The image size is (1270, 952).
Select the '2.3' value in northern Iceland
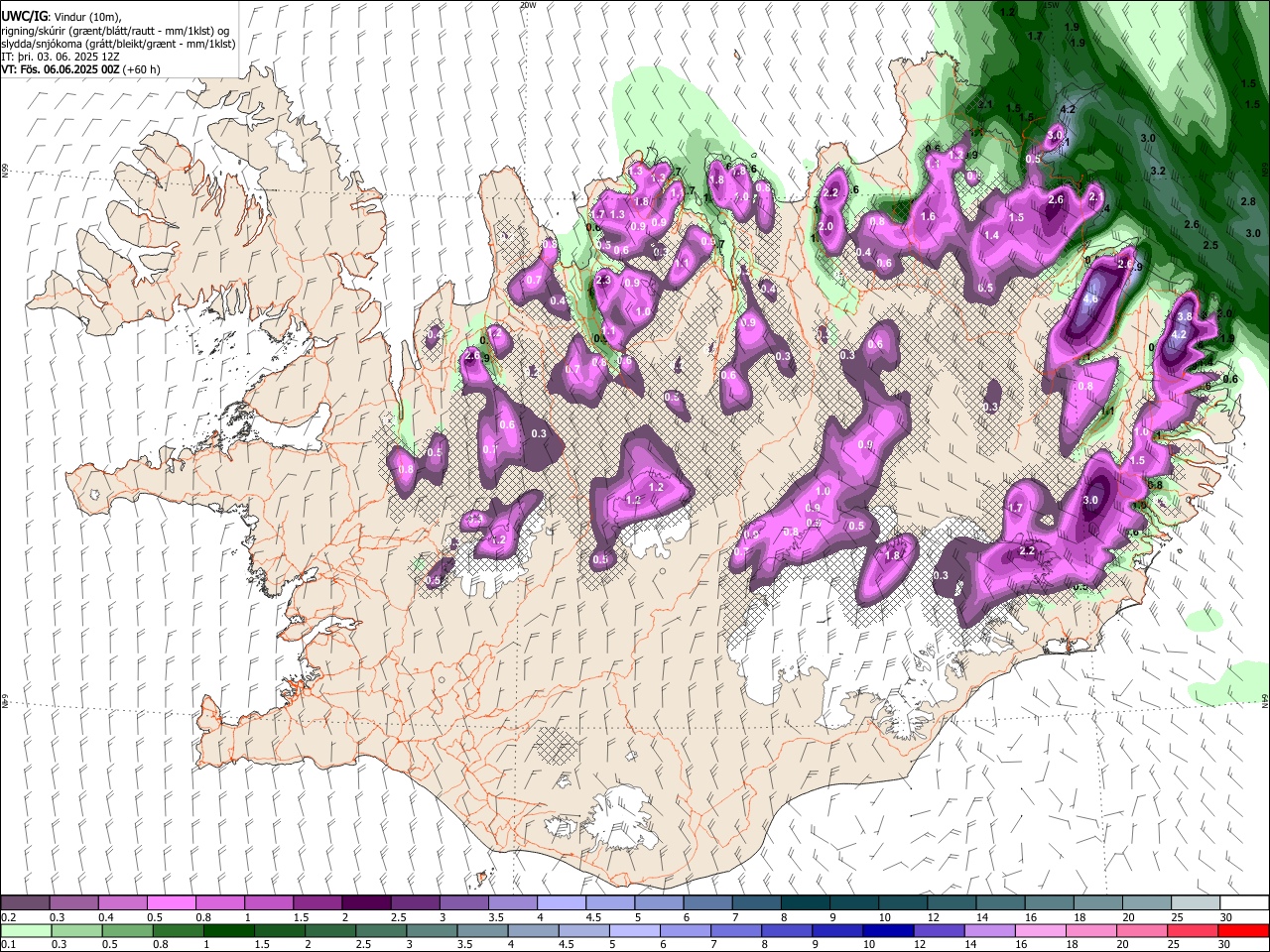(603, 281)
